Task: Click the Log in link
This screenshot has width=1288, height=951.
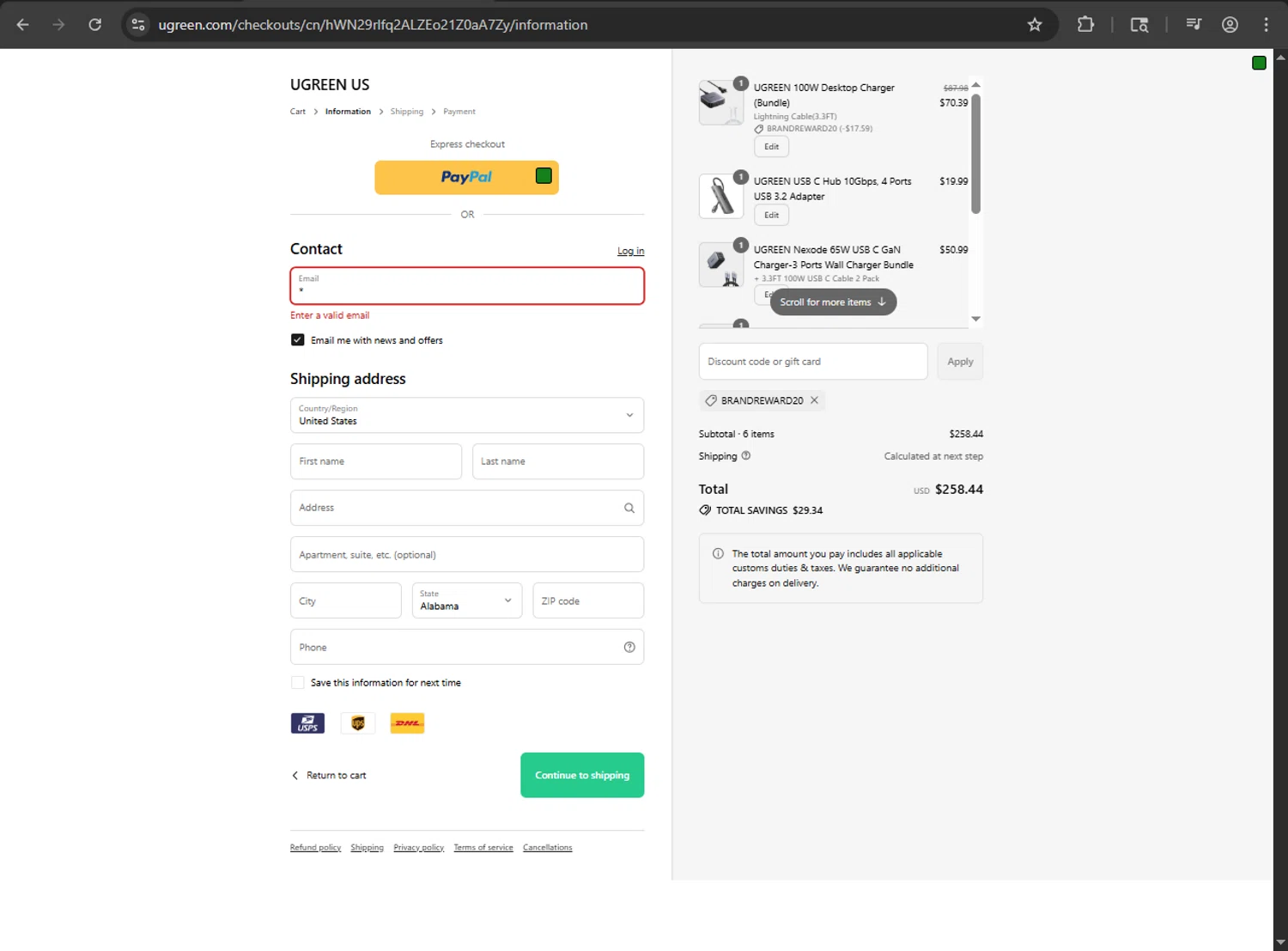Action: coord(630,251)
